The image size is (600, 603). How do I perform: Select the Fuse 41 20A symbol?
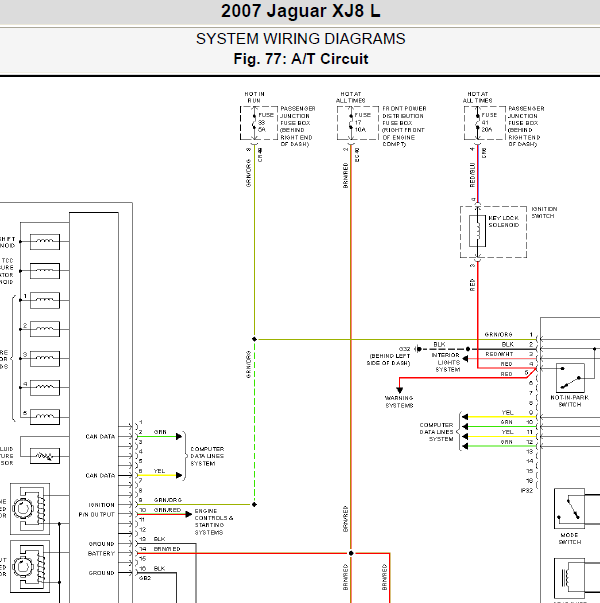coord(478,123)
